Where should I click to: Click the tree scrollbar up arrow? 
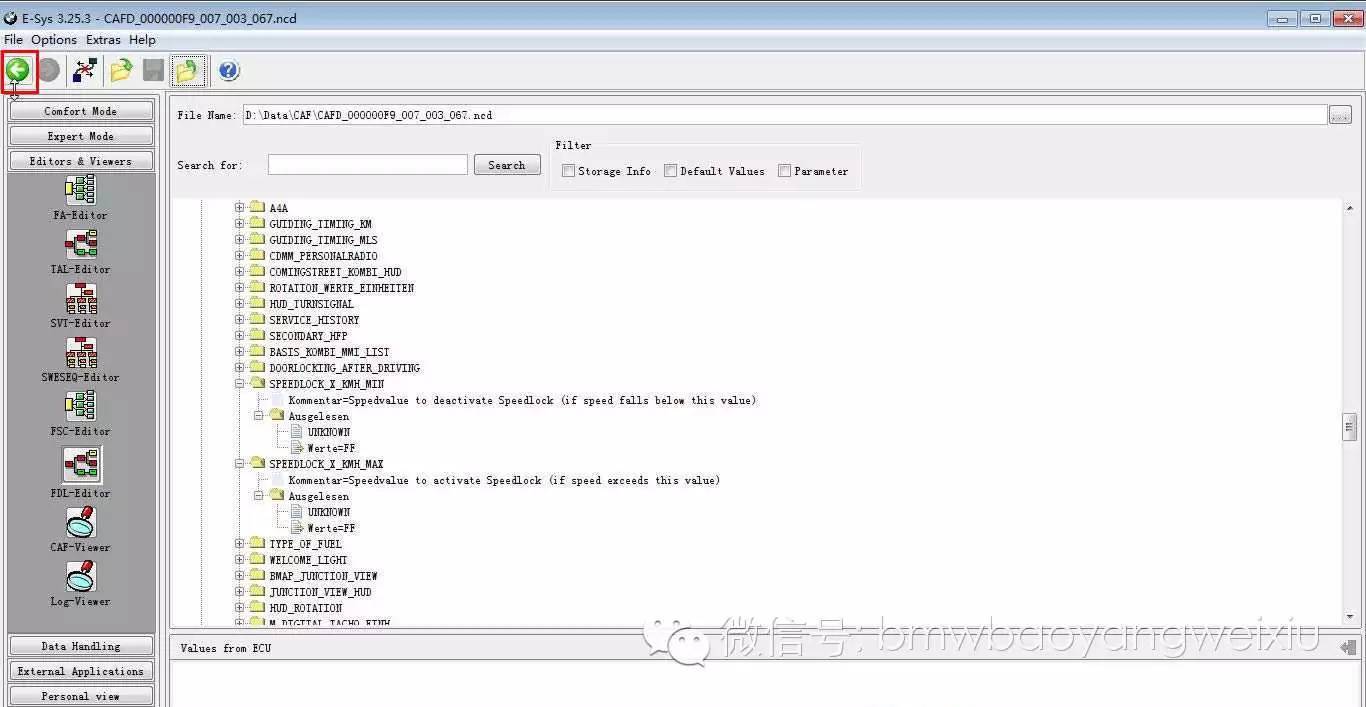[x=1349, y=207]
